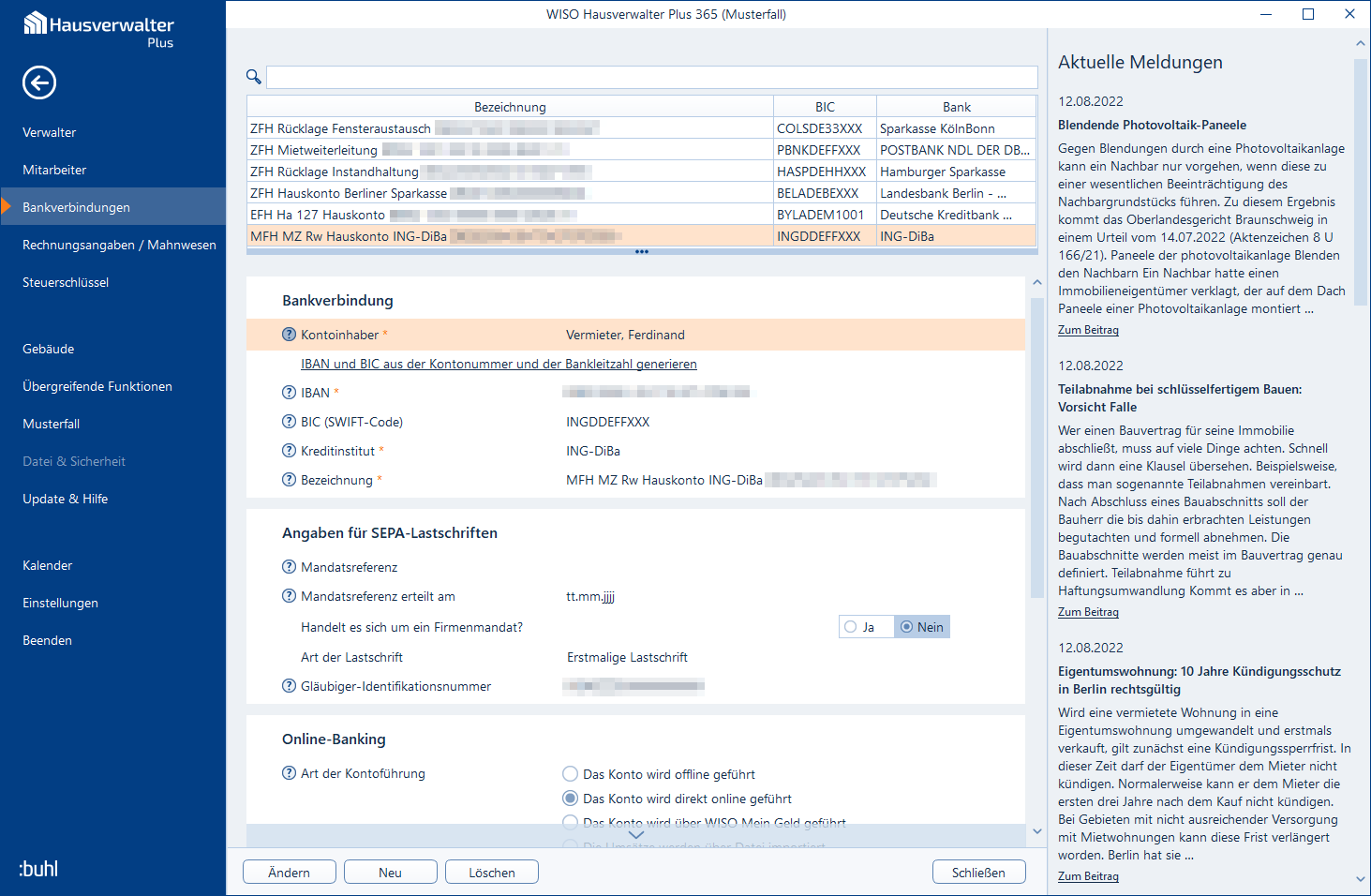Screen dimensions: 1371x896
Task: Select row 'MFH MZ Rw Hauskonto ING-DiBa'
Action: [x=642, y=236]
